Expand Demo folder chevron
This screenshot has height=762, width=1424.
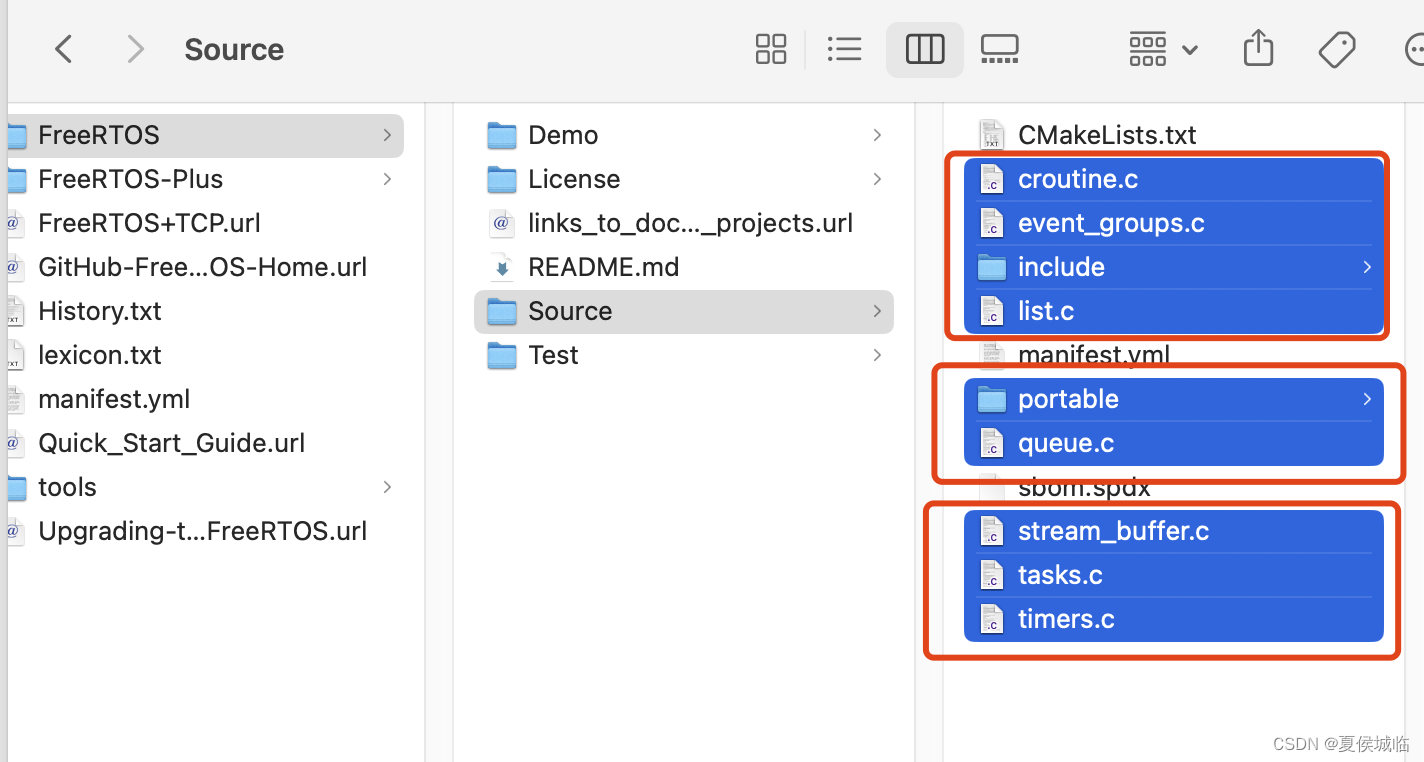click(877, 135)
